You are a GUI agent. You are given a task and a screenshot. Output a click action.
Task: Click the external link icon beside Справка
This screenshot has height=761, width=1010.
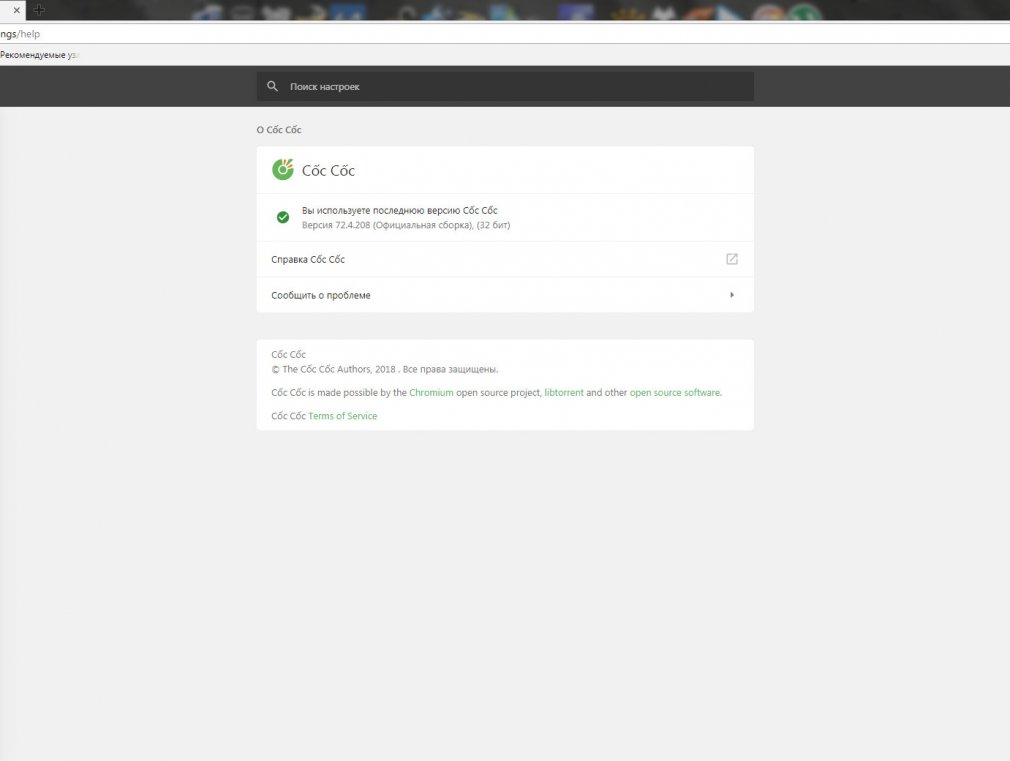(x=732, y=259)
